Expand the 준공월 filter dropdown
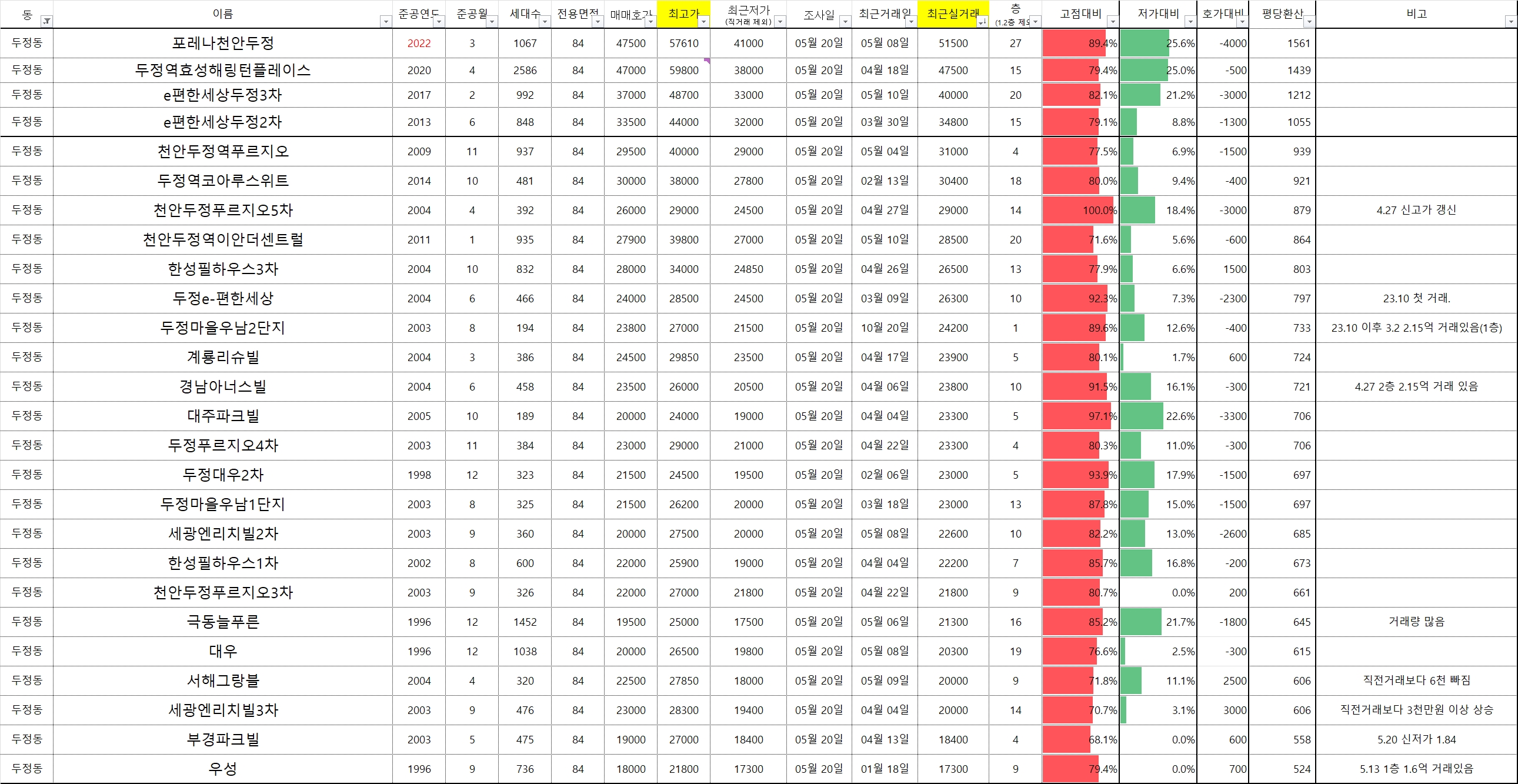Screen dimensions: 1518x784 click(492, 22)
